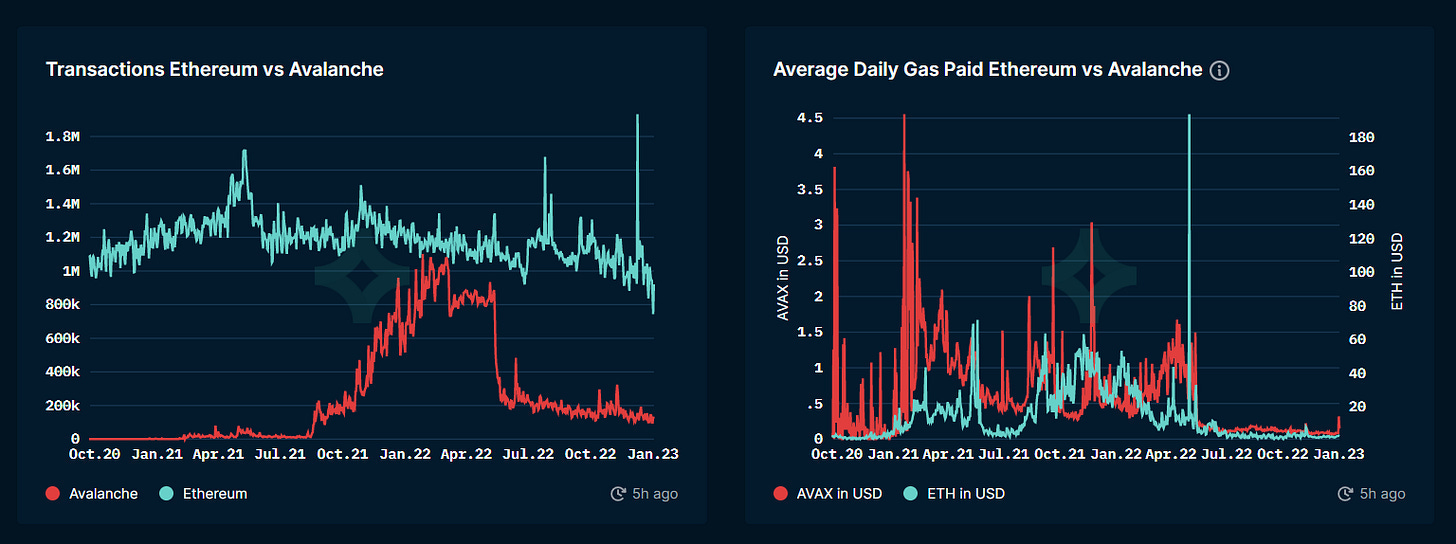Click Jul.22 x-axis label in Transactions chart
This screenshot has height=544, width=1456.
point(528,454)
